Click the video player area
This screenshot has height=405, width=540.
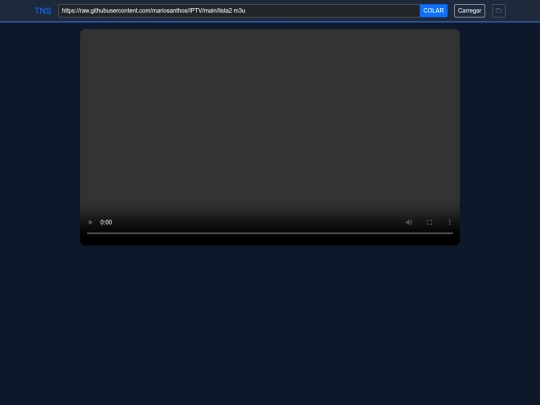click(270, 137)
